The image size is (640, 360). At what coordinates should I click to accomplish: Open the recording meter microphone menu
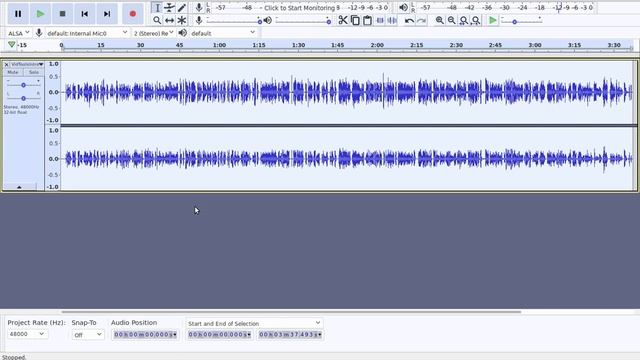point(199,7)
